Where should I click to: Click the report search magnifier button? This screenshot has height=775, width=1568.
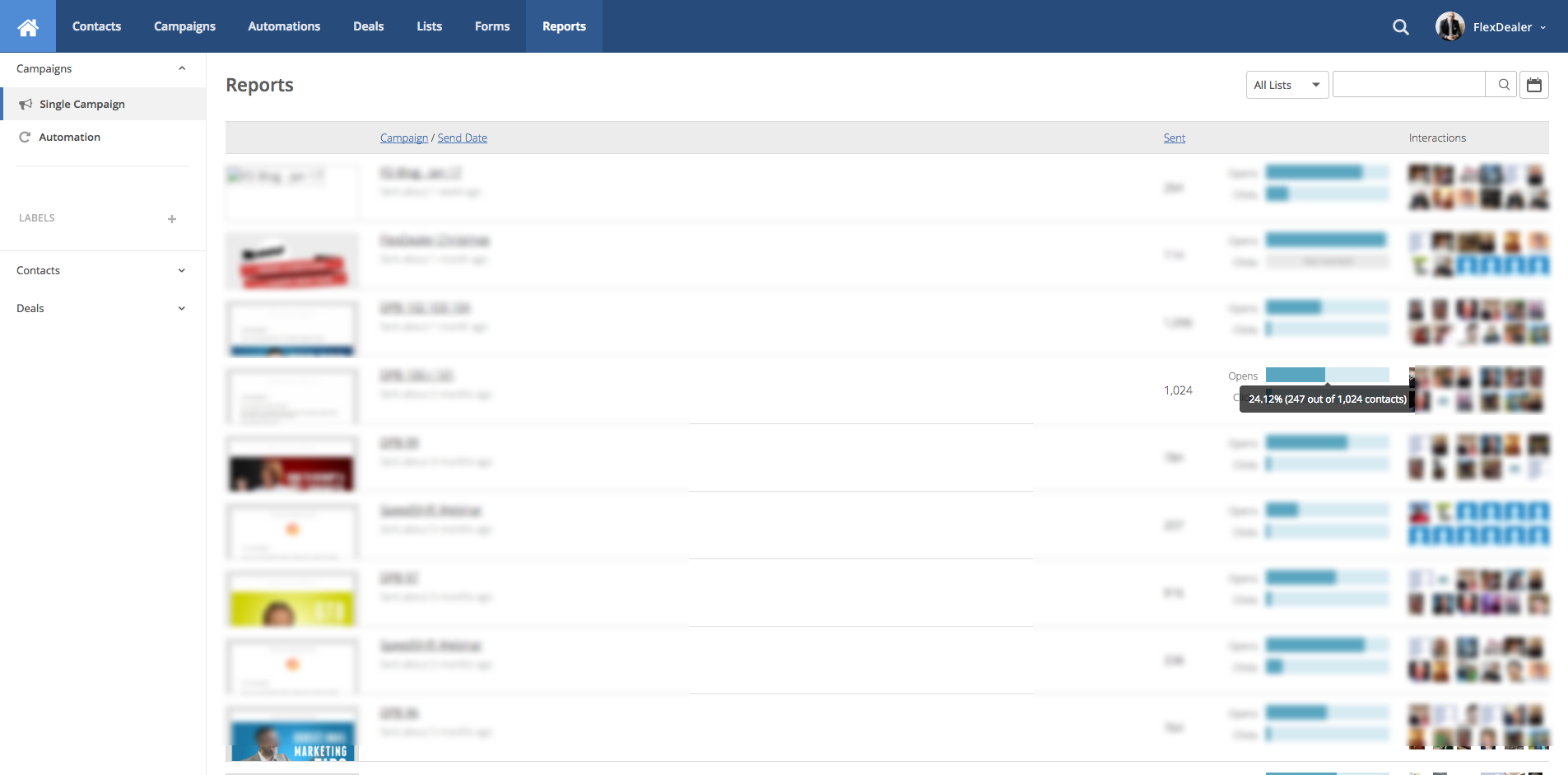pyautogui.click(x=1503, y=85)
